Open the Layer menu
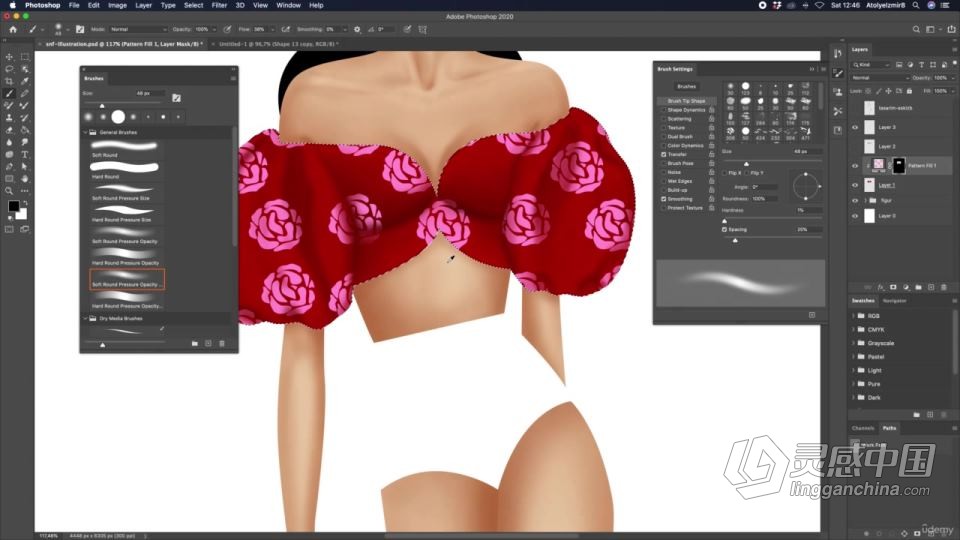The image size is (960, 540). click(x=143, y=5)
